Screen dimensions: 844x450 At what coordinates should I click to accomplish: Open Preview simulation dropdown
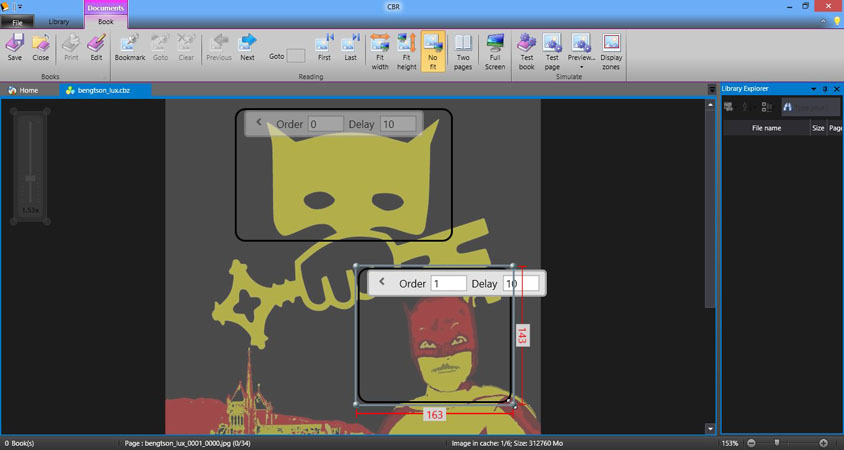[x=581, y=52]
